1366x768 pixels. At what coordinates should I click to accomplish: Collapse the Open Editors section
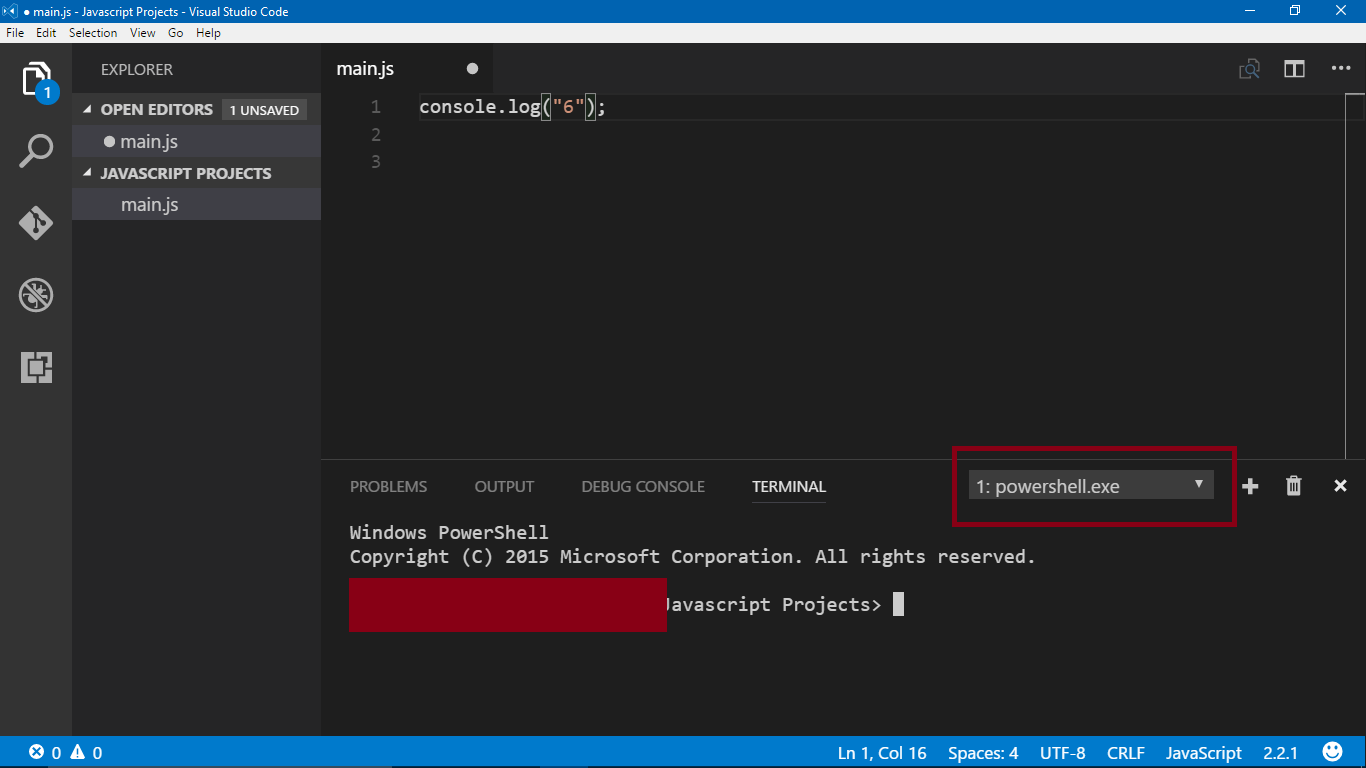point(87,110)
